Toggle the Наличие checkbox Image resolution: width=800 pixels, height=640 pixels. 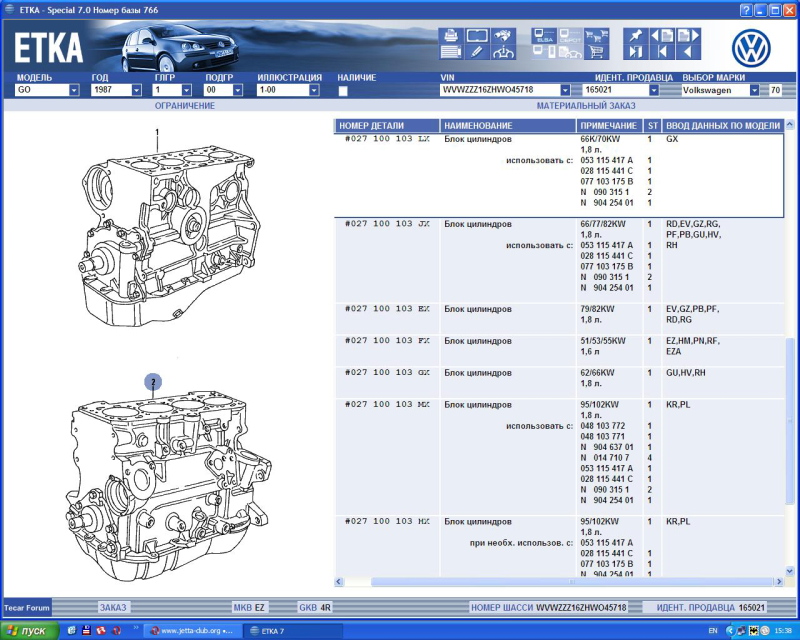(x=343, y=91)
